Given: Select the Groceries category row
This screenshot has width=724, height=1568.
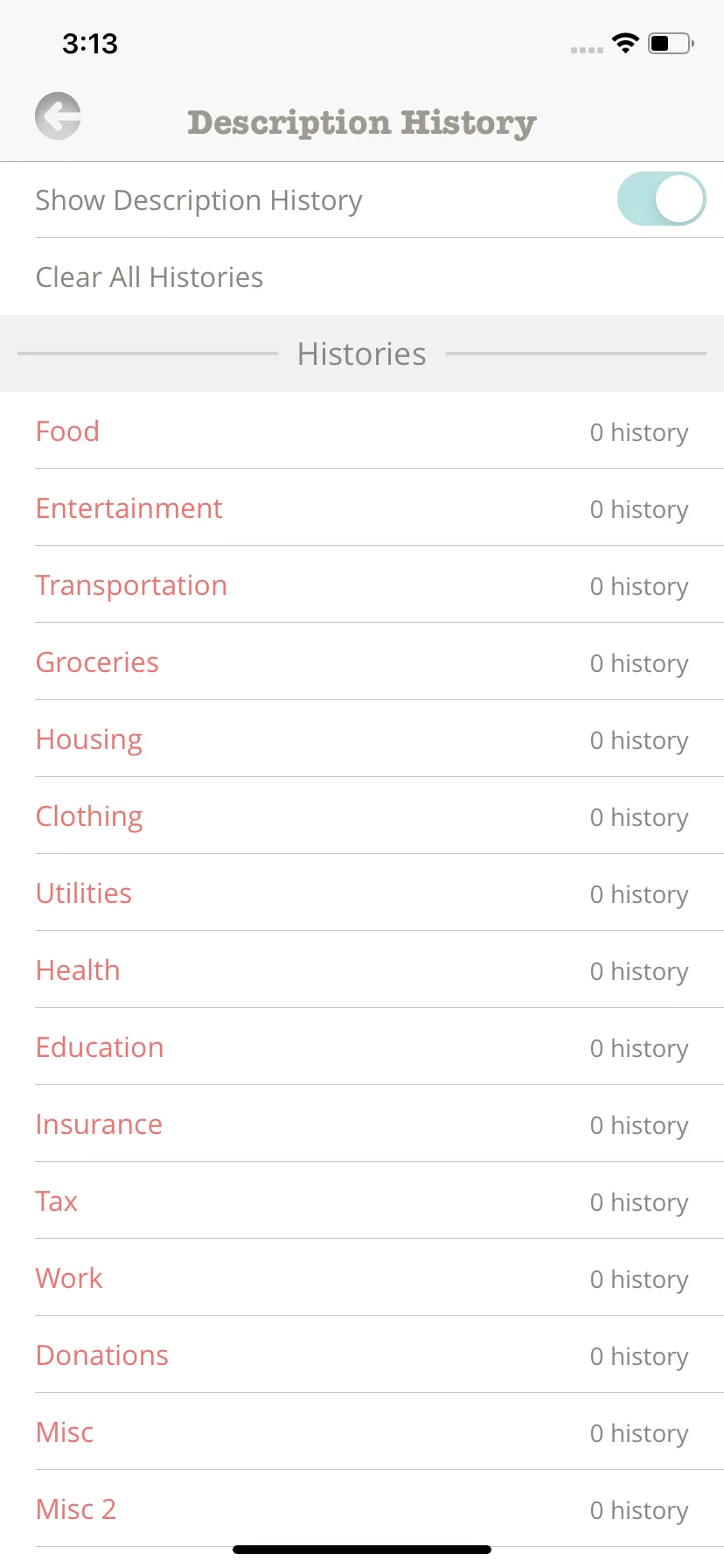Looking at the screenshot, I should (362, 661).
